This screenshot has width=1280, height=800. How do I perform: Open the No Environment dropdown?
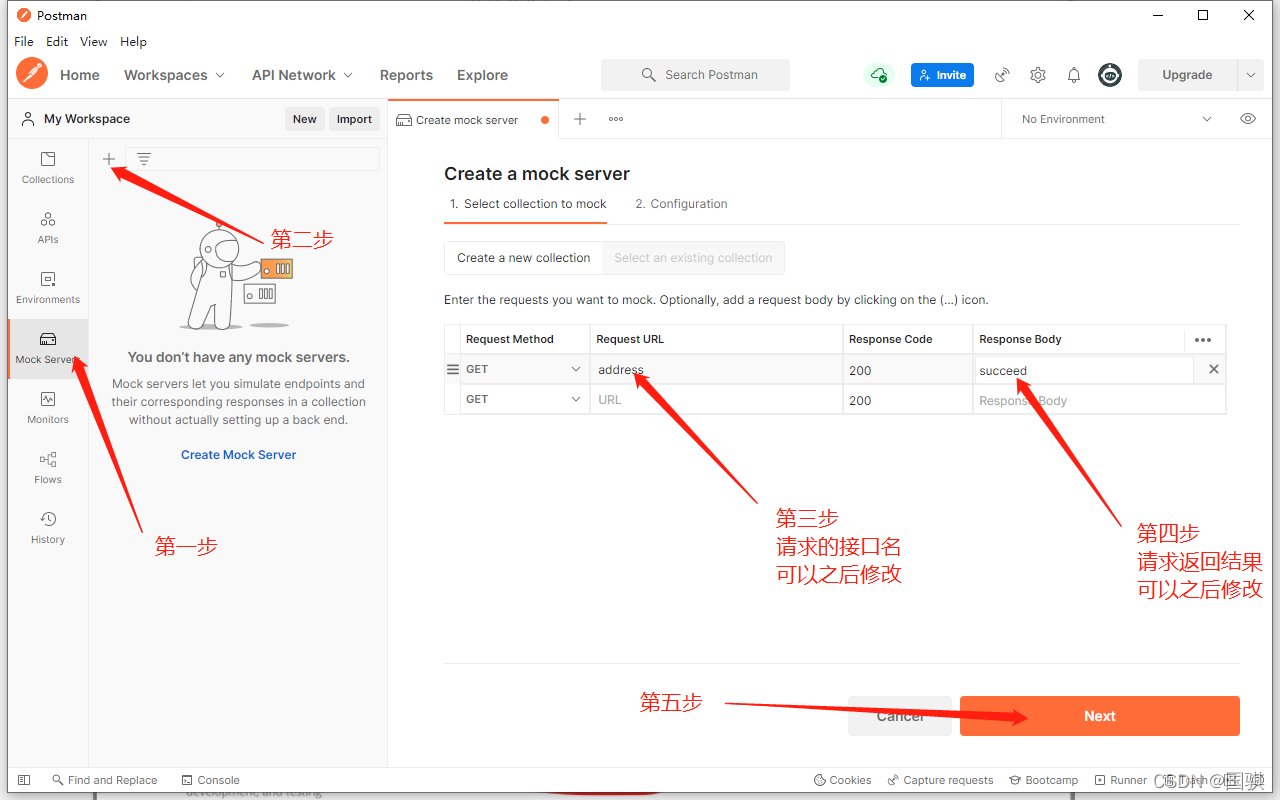1116,119
